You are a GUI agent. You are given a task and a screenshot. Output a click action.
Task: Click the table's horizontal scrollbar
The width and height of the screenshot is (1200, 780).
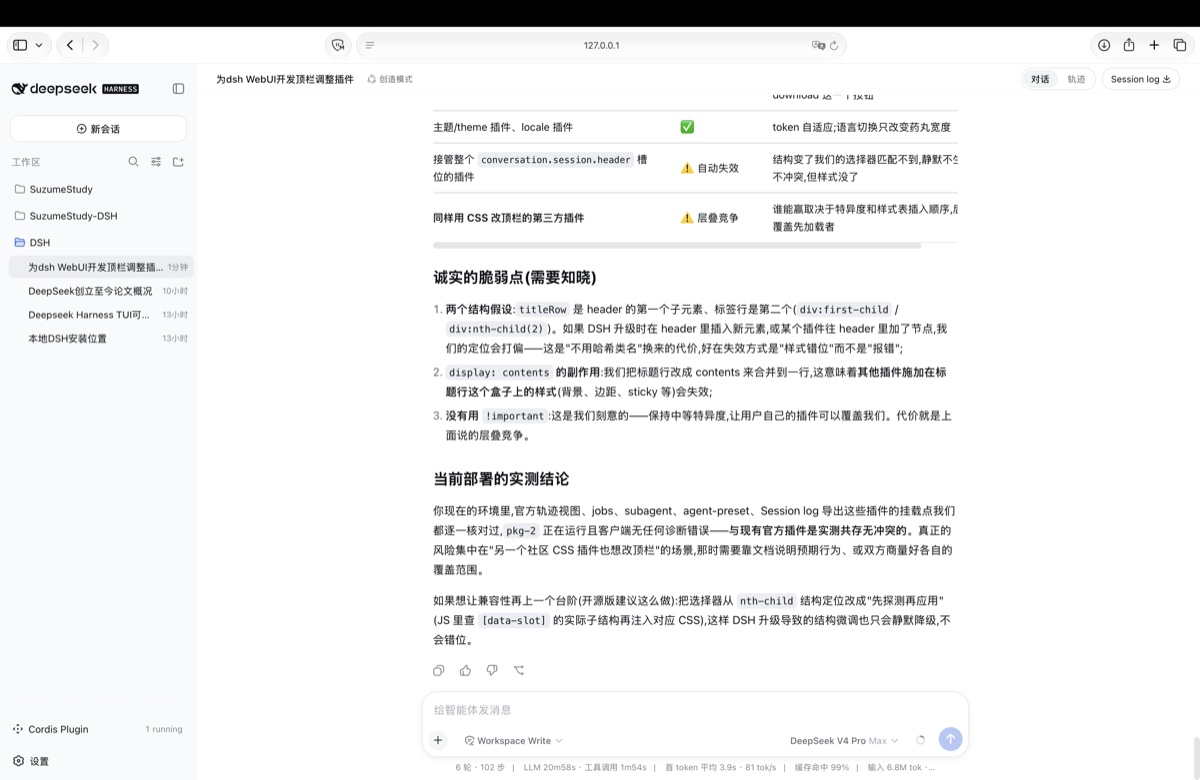click(x=677, y=245)
